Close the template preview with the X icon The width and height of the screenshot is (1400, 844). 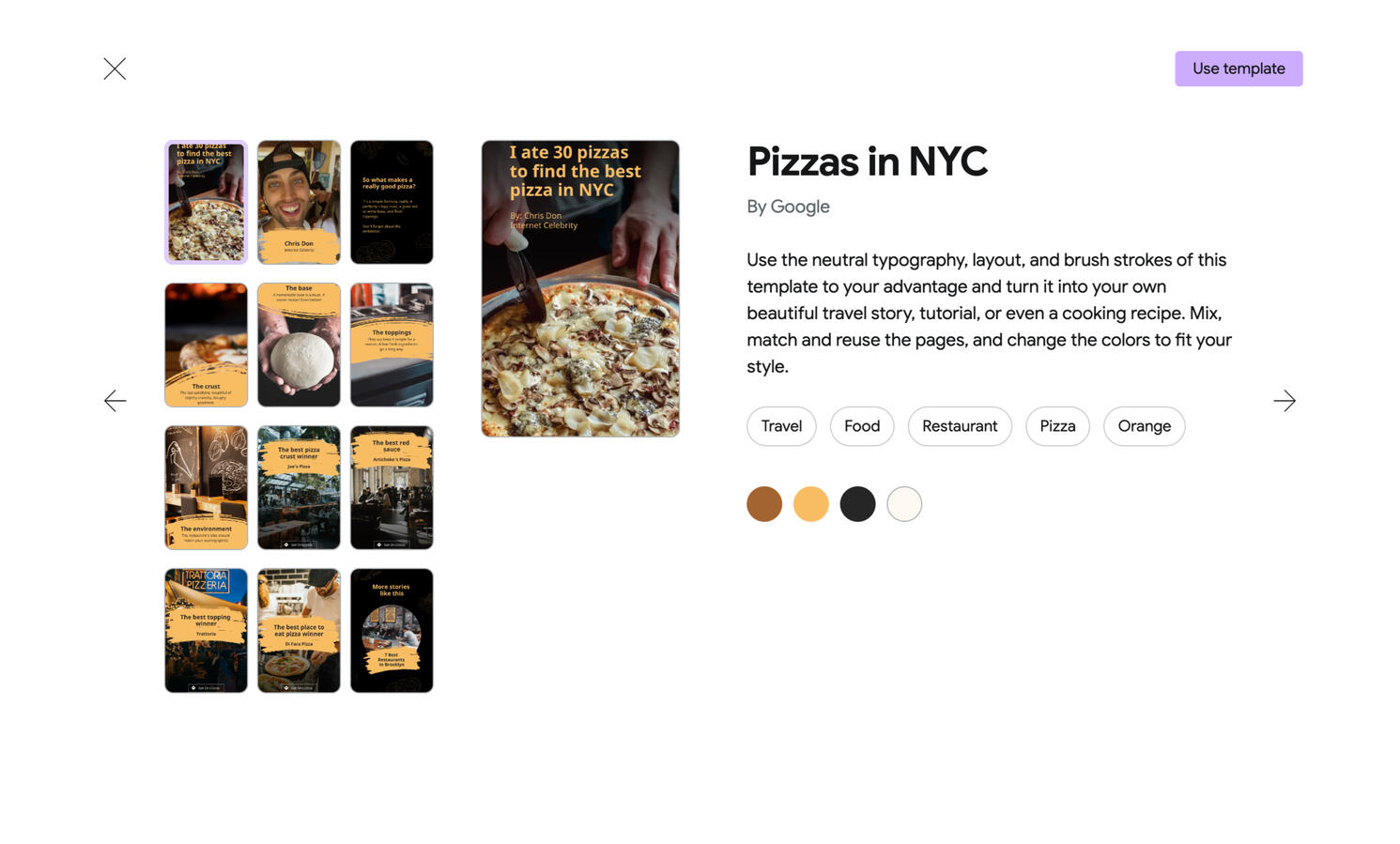[115, 69]
